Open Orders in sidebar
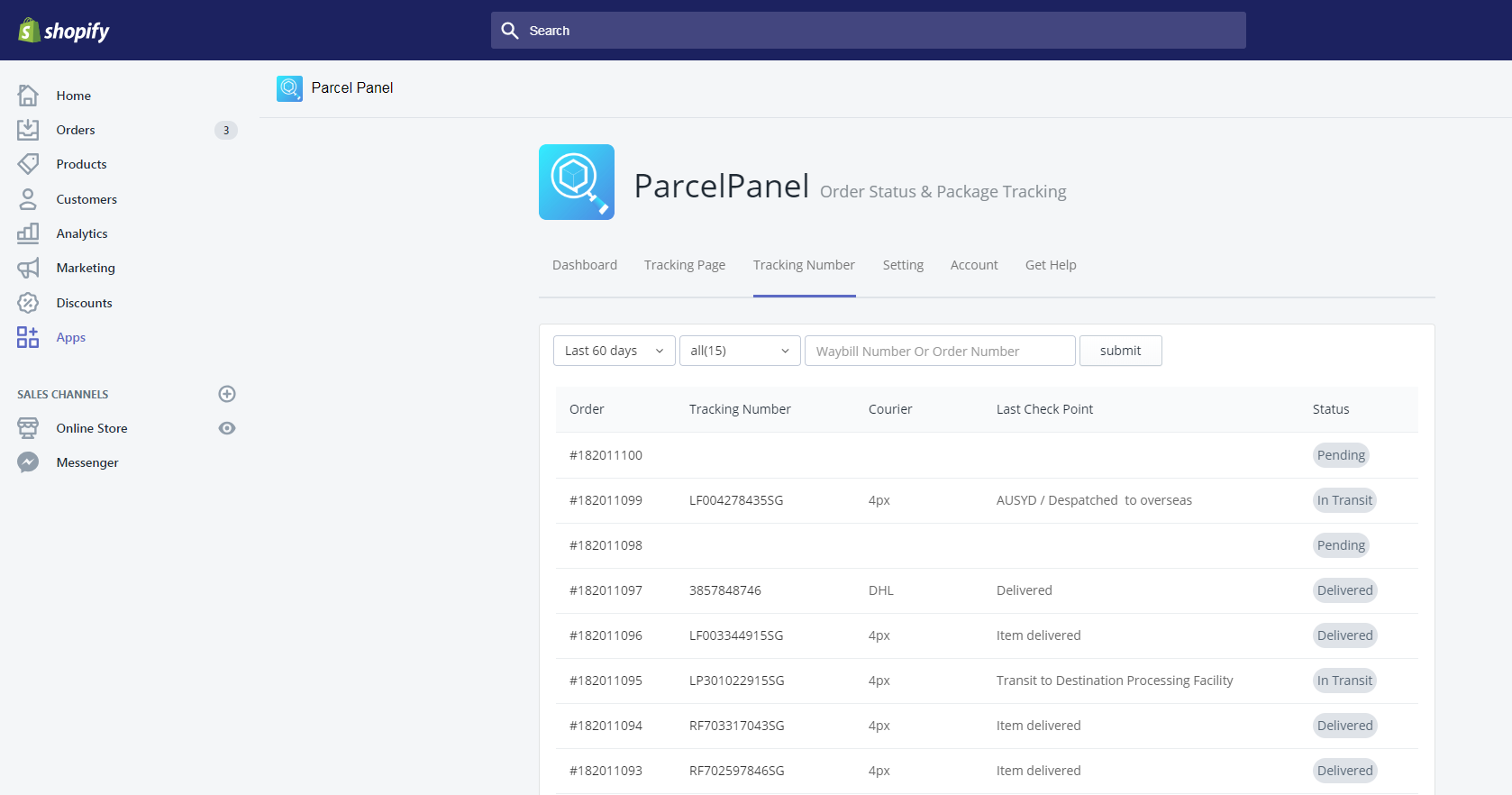Image resolution: width=1512 pixels, height=795 pixels. (76, 130)
